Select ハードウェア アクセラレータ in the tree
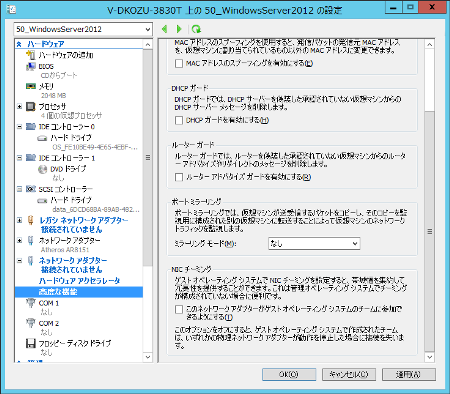Viewport: 450px width, 394px height. click(79, 281)
